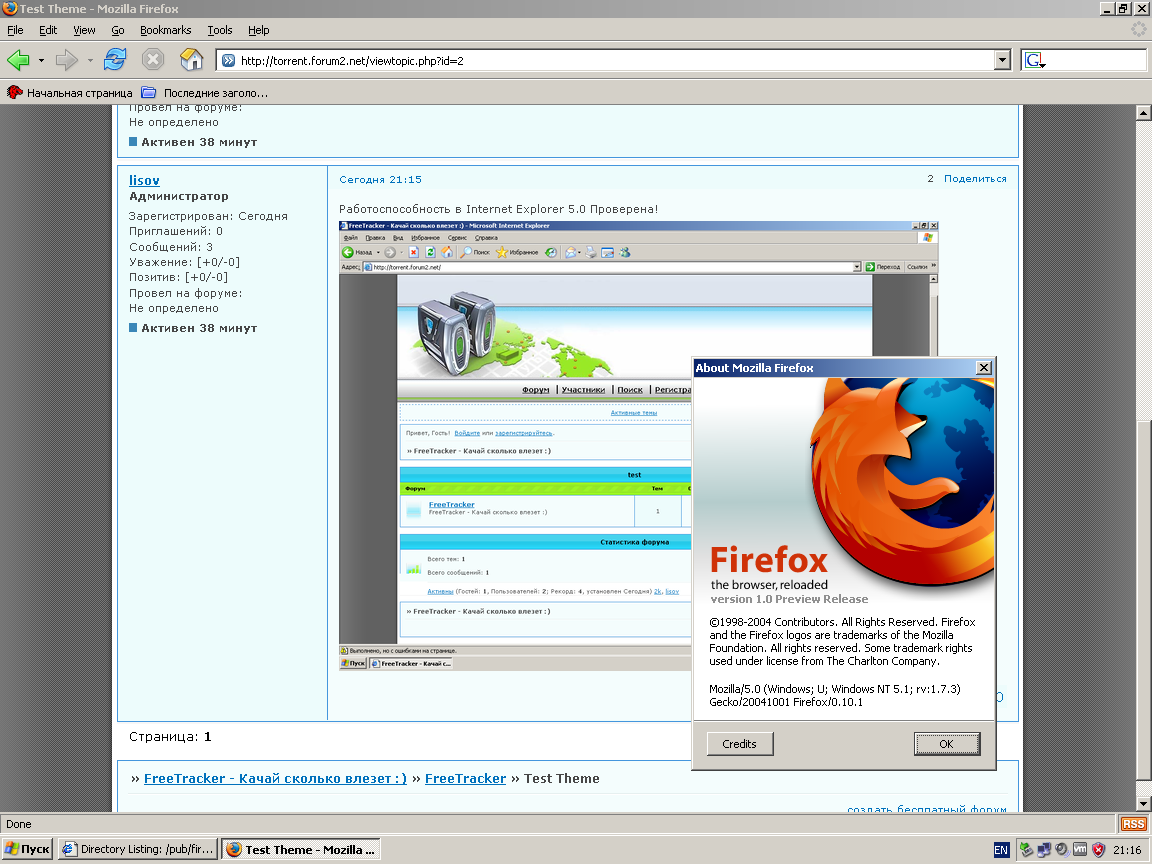This screenshot has height=864, width=1152.
Task: Click the создать бесплатный форум link
Action: pos(926,809)
